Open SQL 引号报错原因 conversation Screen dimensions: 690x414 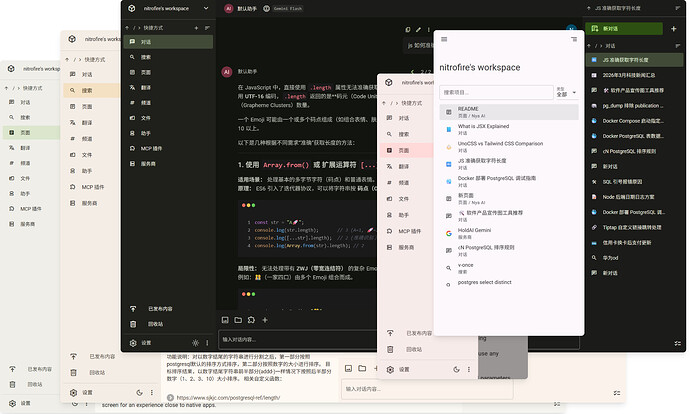click(x=634, y=182)
